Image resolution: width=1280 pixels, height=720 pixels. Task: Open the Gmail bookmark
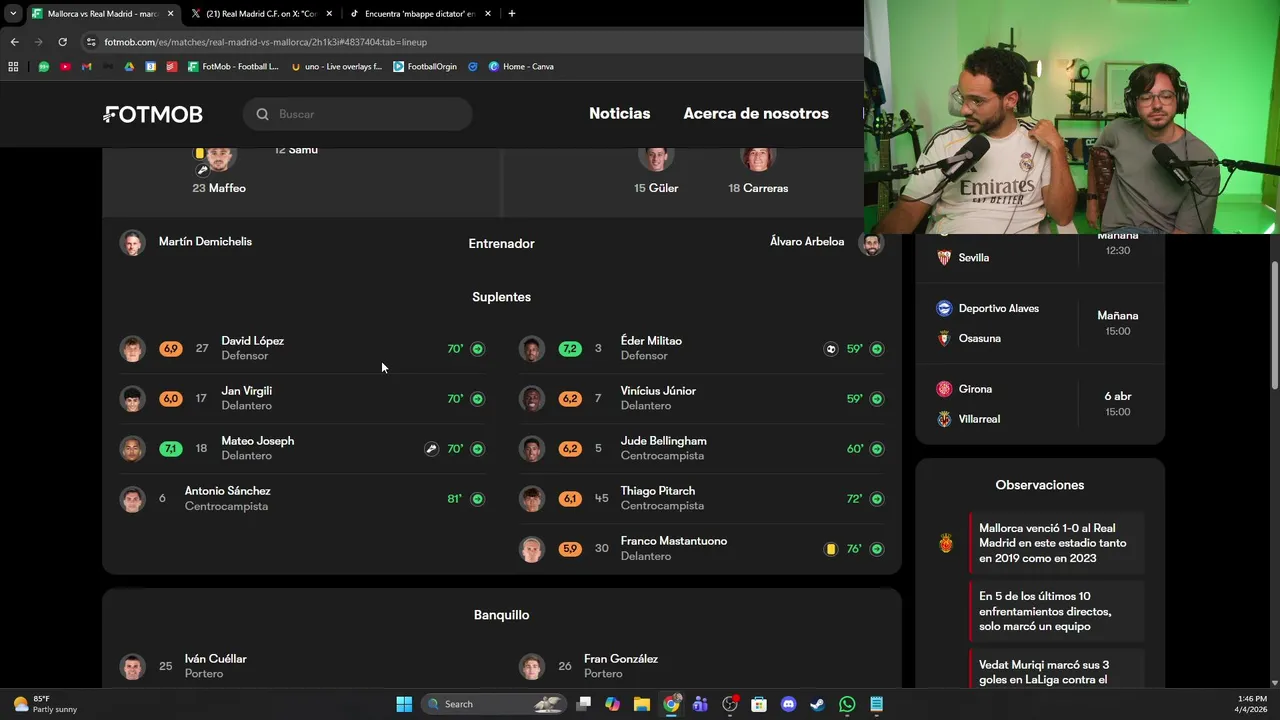86,67
